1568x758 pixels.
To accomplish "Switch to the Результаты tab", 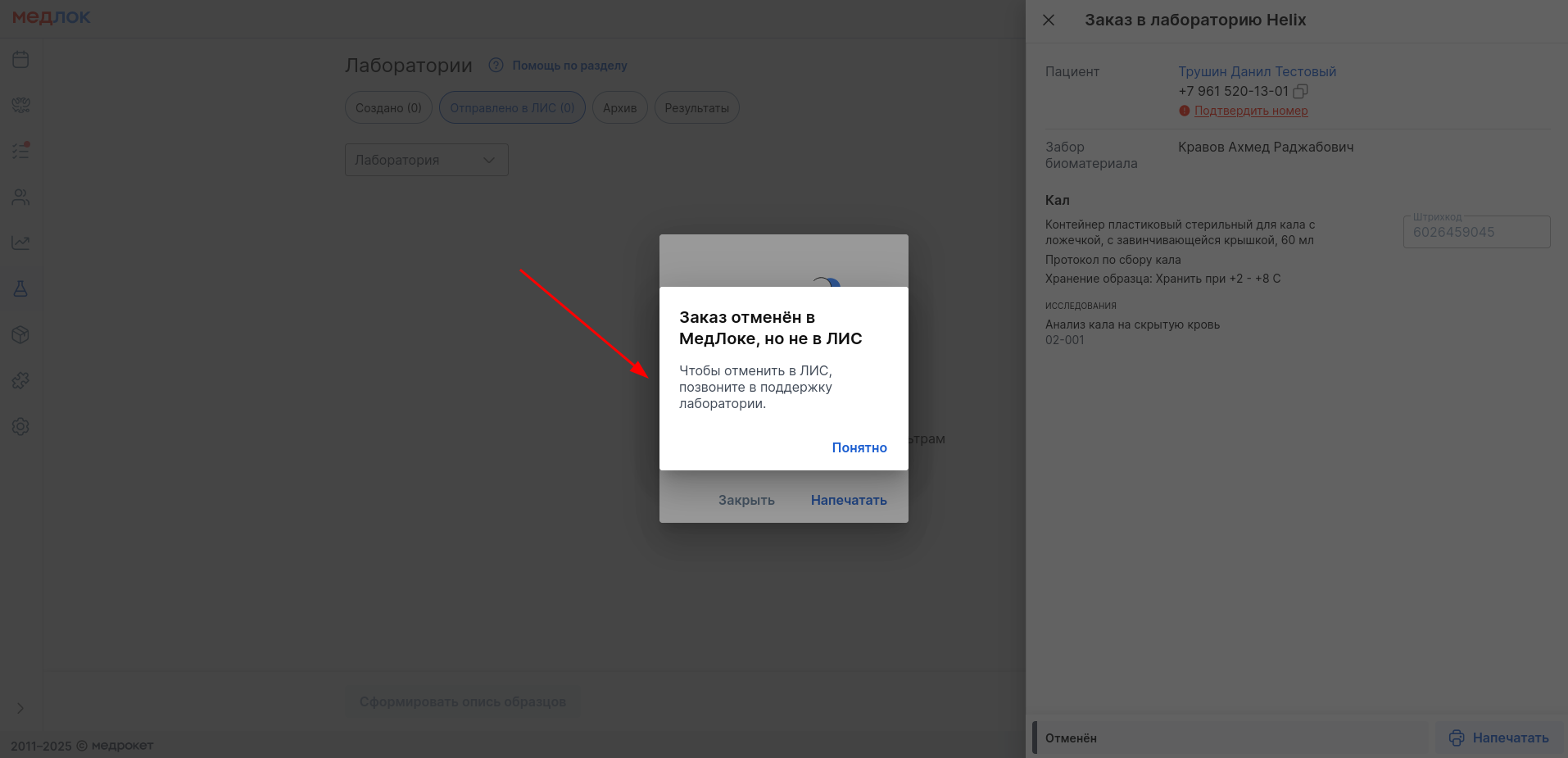I will coord(696,107).
